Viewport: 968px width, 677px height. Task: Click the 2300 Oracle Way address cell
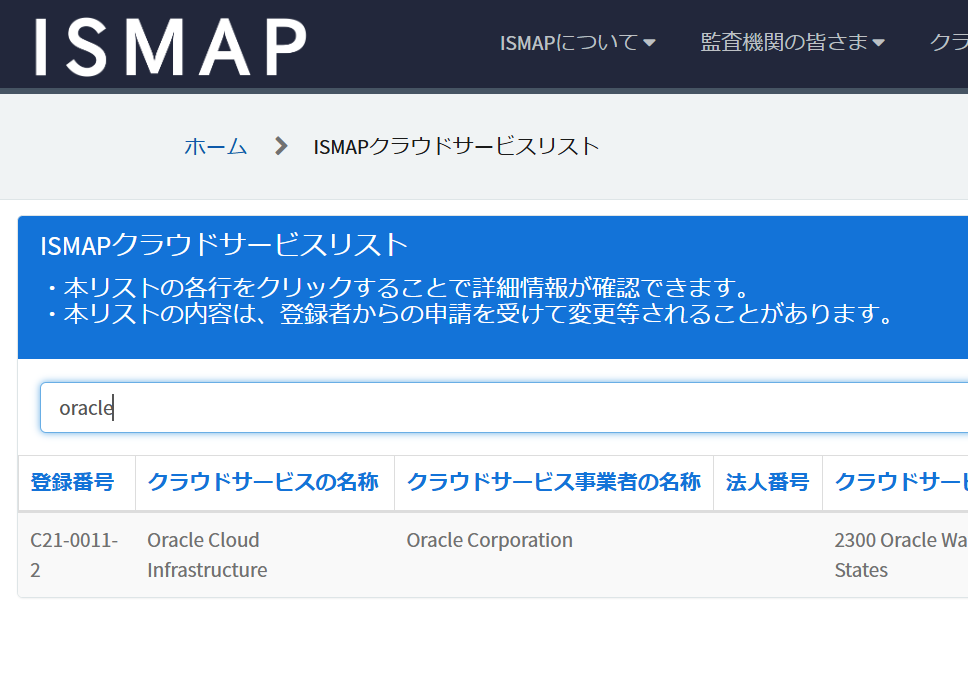[x=895, y=555]
